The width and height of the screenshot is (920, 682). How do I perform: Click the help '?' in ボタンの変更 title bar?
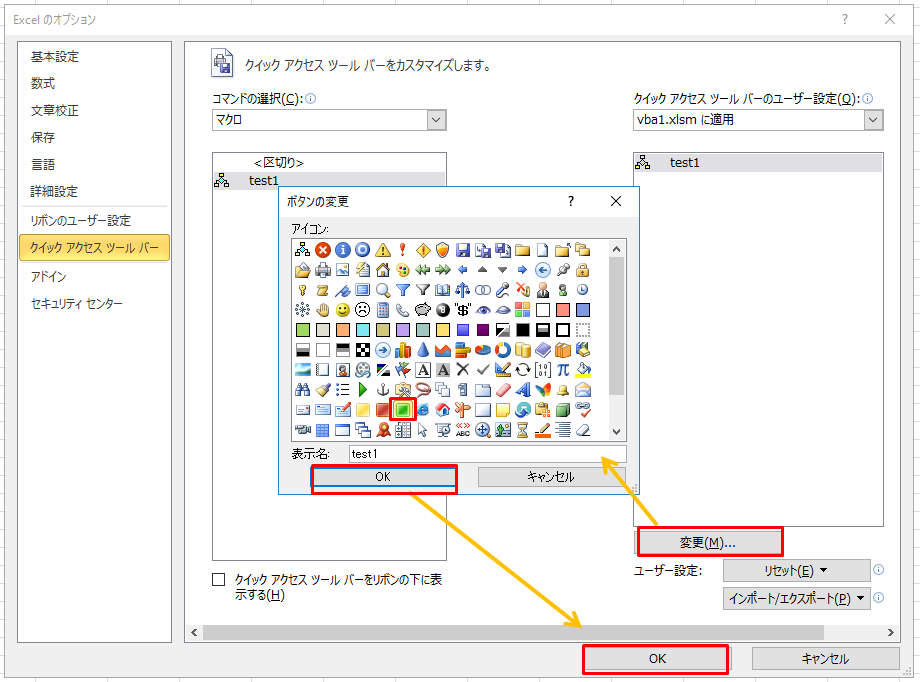pos(571,201)
